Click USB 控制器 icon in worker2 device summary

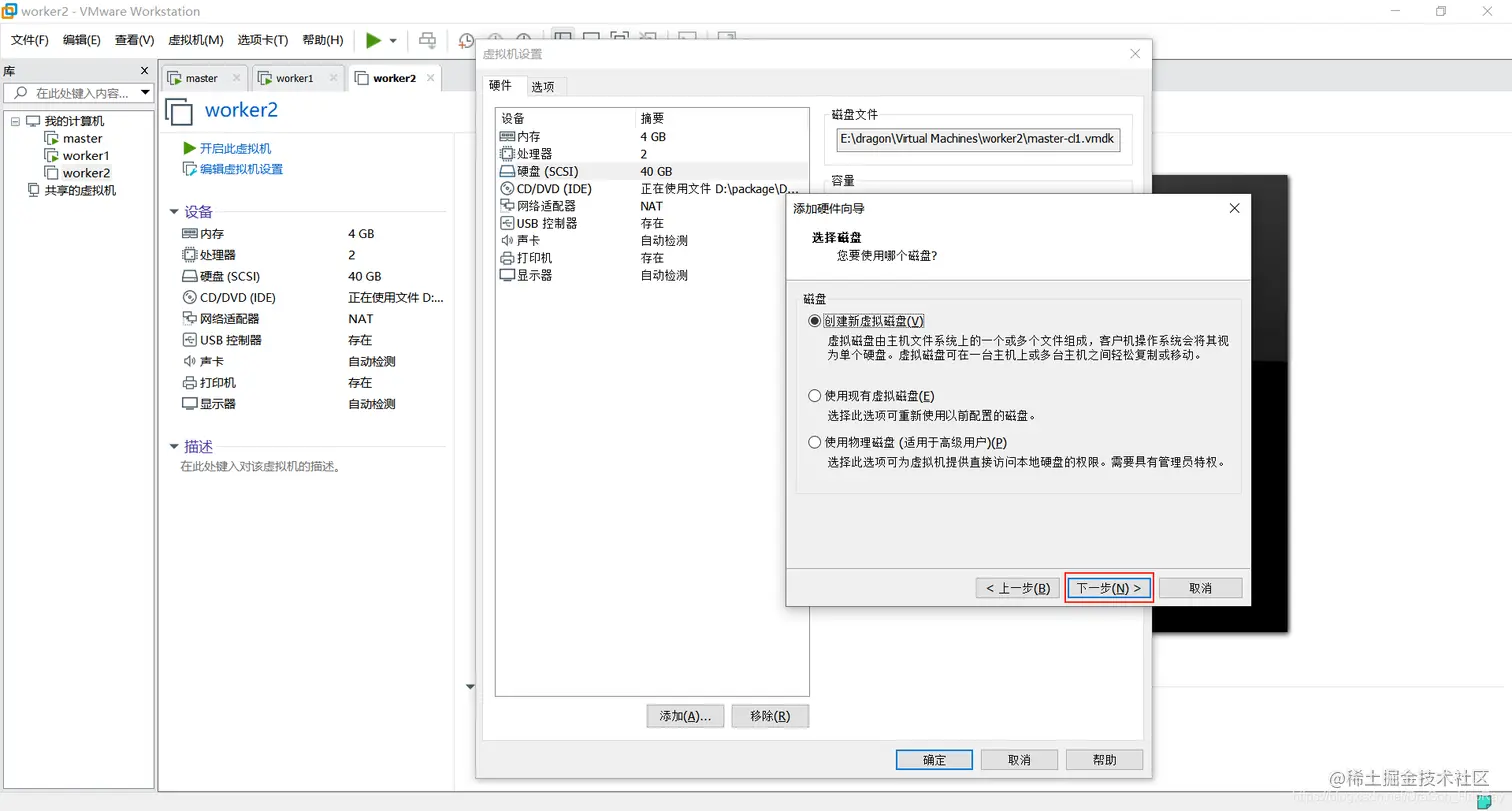[x=190, y=340]
